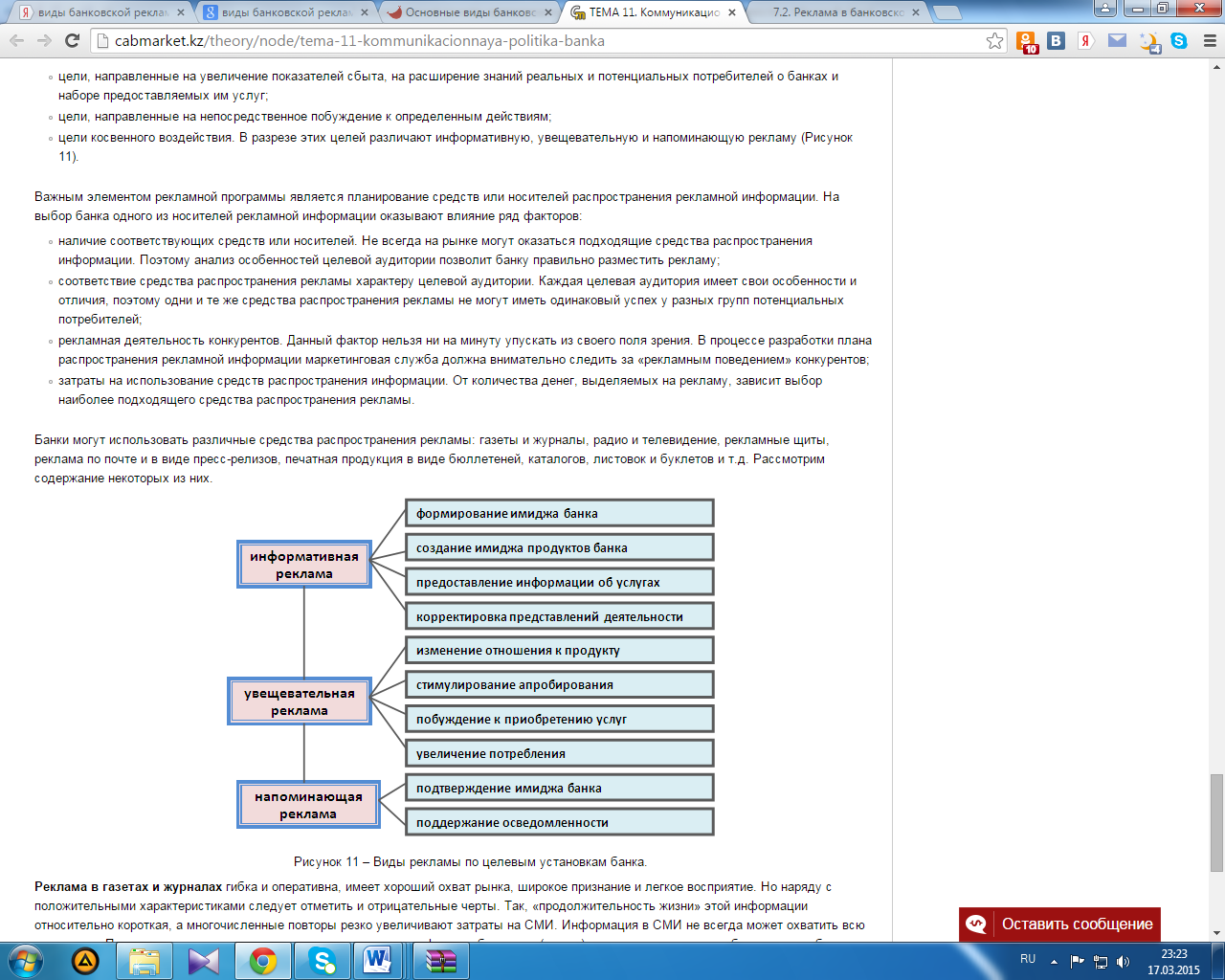Click the 'Рисунок 11' figure caption
Viewport: 1225px width, 980px height.
click(470, 861)
